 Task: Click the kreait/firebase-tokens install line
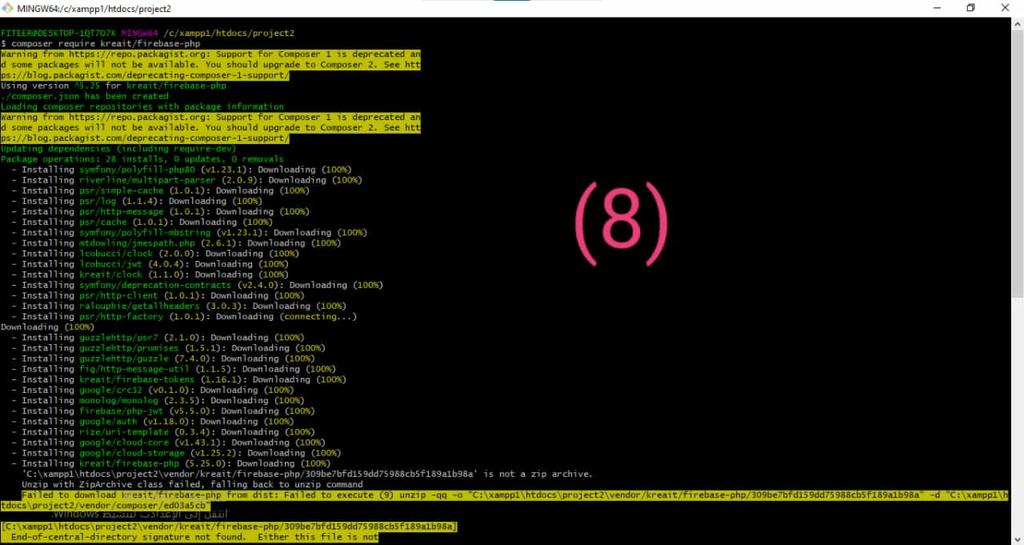tap(178, 379)
